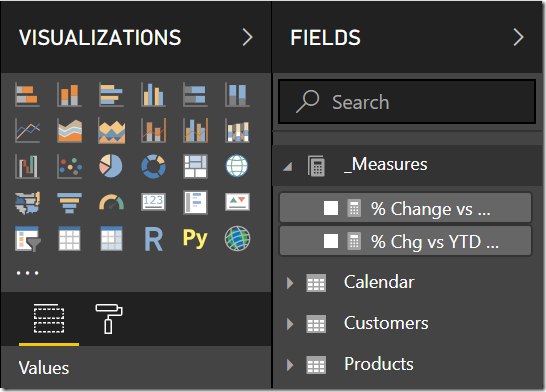This screenshot has width=546, height=392.
Task: Choose the donut chart visual
Action: coord(153,166)
